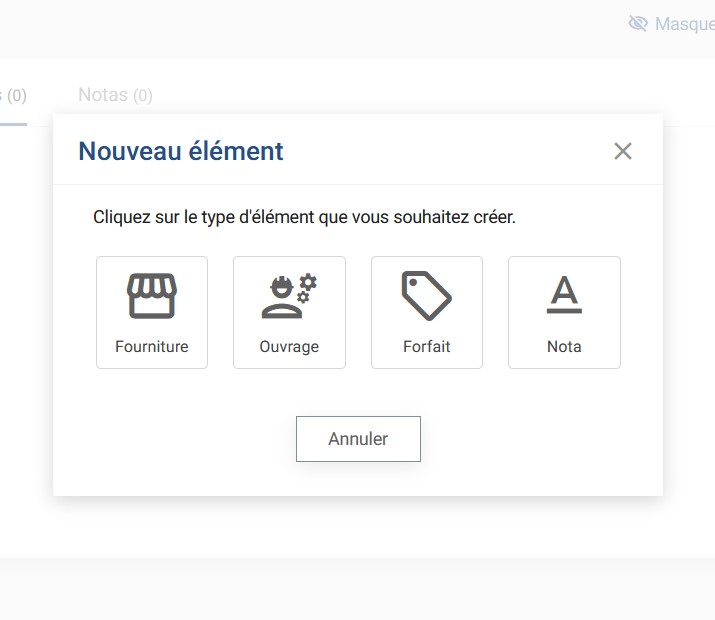Image resolution: width=715 pixels, height=620 pixels.
Task: Click the "Masque" text at top right
Action: pyautogui.click(x=684, y=24)
